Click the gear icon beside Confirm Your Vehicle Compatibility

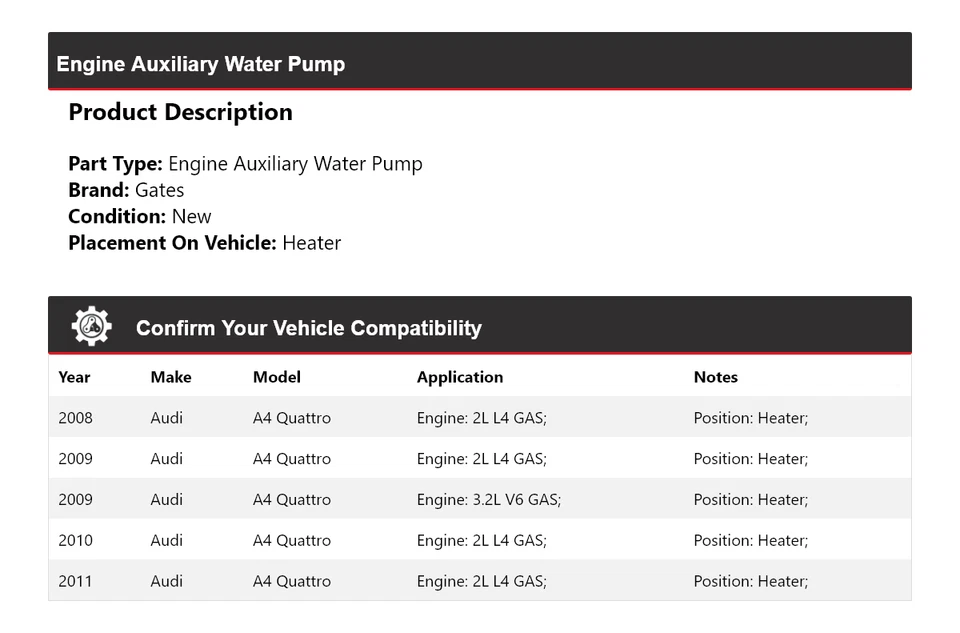coord(91,327)
